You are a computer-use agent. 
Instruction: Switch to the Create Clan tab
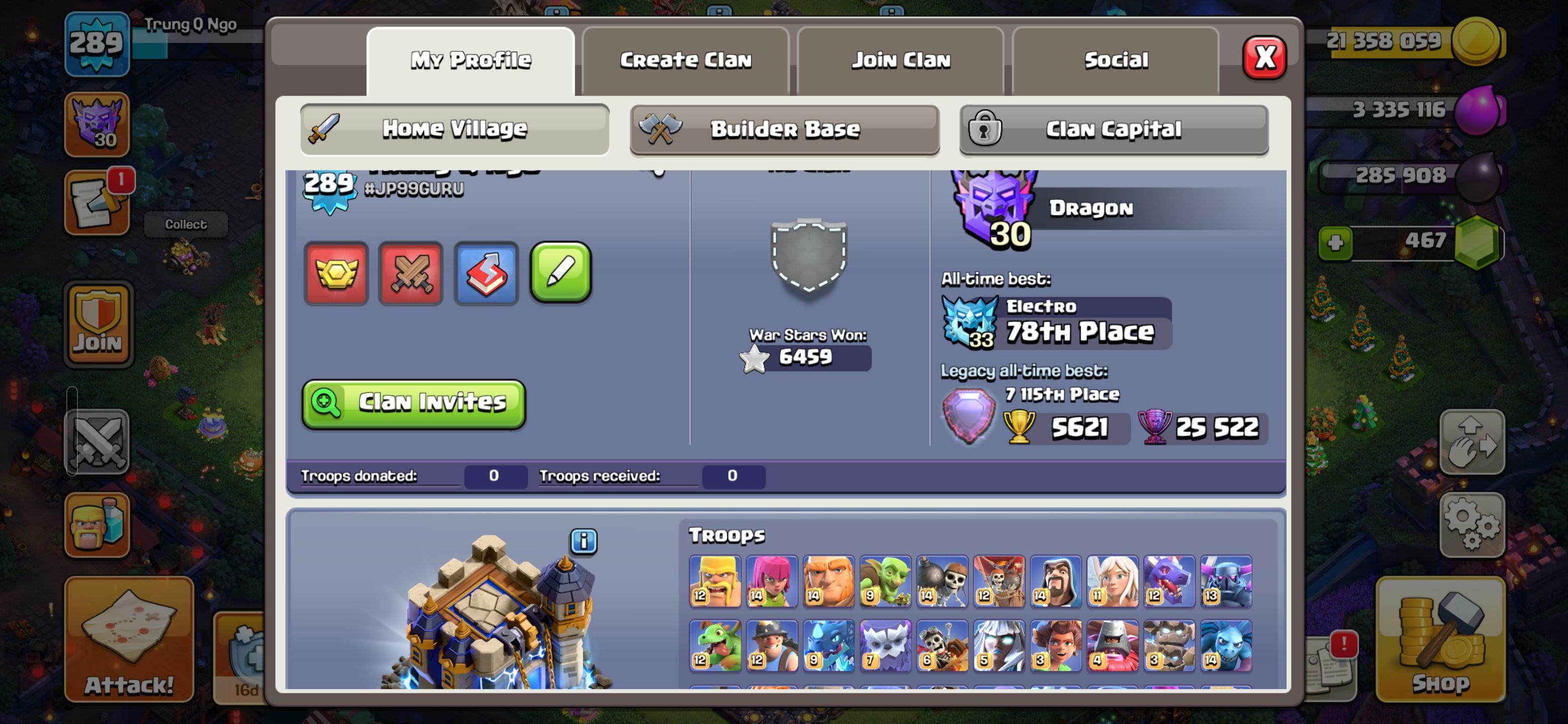pos(685,60)
